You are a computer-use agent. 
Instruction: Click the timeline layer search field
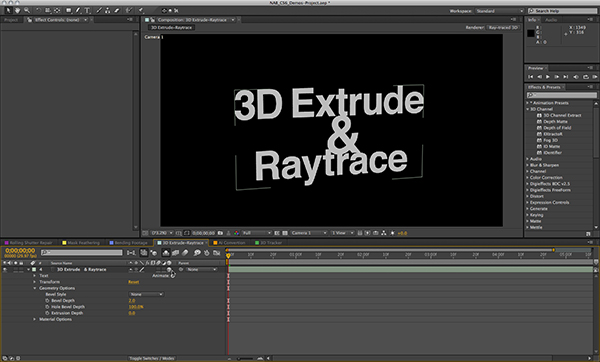82,253
